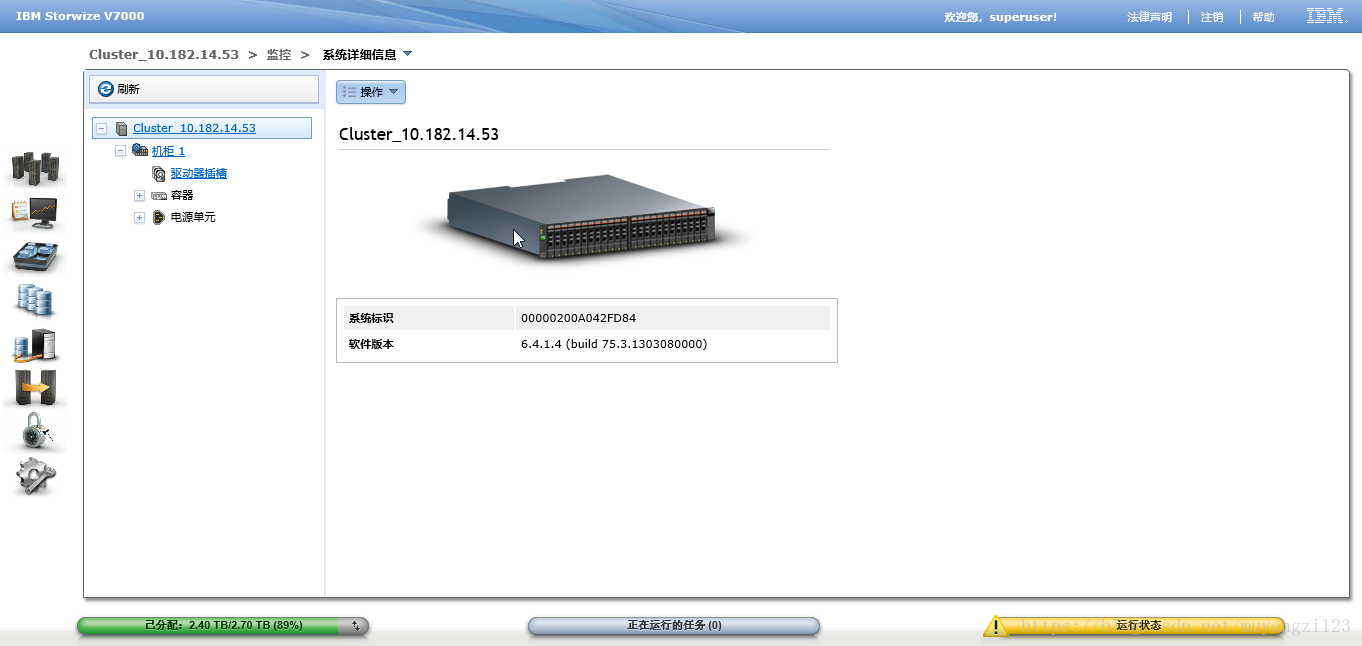This screenshot has height=646, width=1362.
Task: Click 监控 in the breadcrumb
Action: [x=279, y=54]
